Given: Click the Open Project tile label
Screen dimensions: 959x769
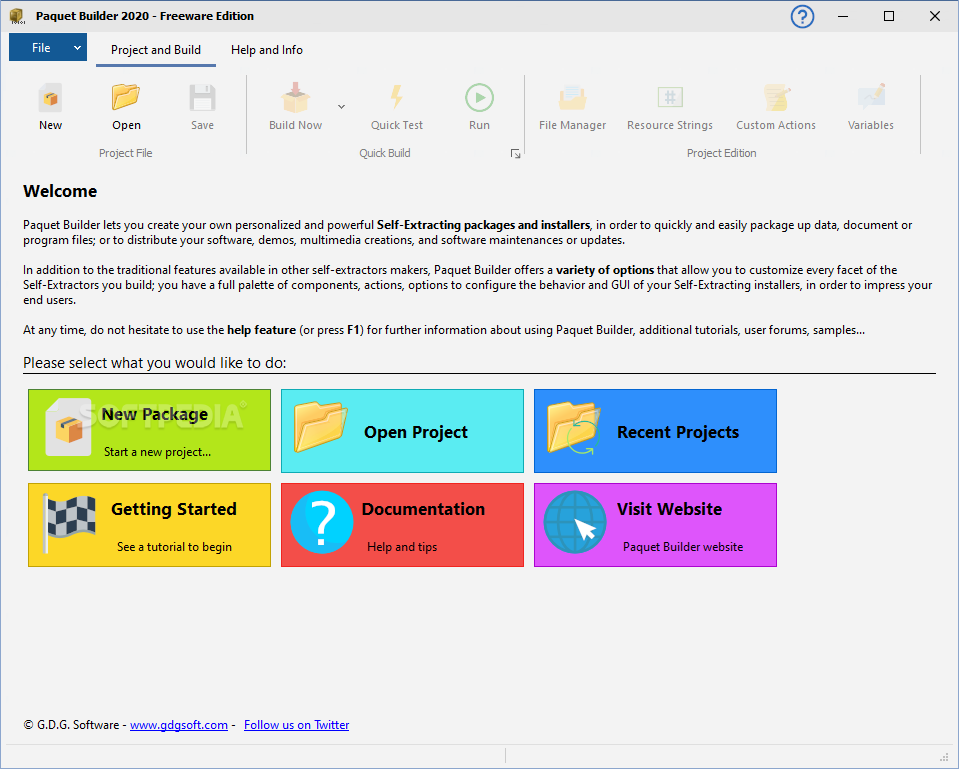Looking at the screenshot, I should [x=416, y=432].
